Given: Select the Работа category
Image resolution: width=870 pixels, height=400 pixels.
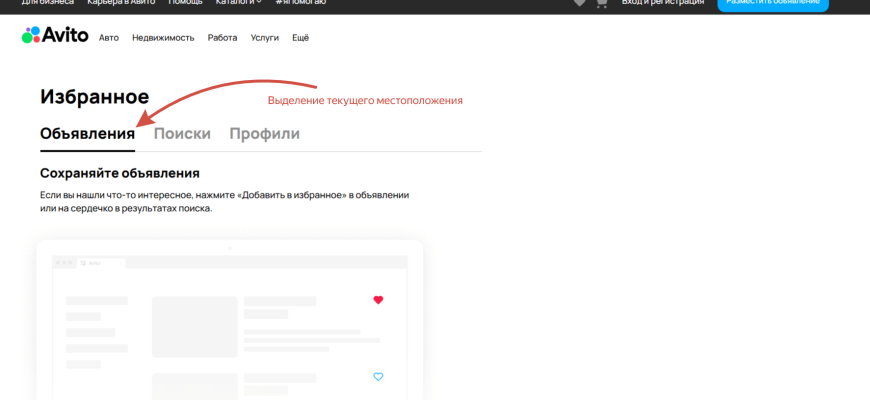Looking at the screenshot, I should pos(222,38).
